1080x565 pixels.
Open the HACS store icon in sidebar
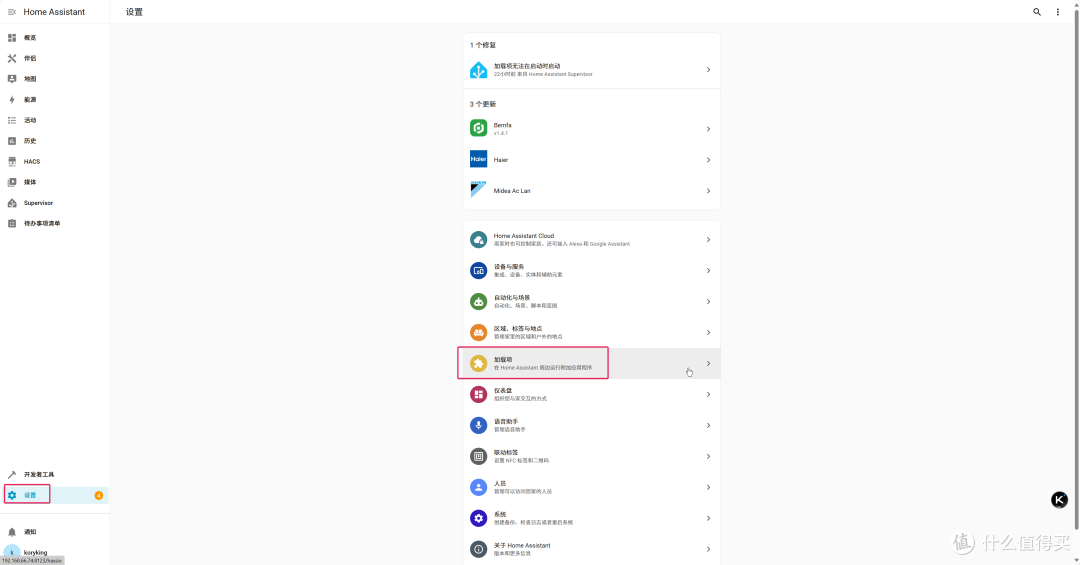[x=12, y=161]
